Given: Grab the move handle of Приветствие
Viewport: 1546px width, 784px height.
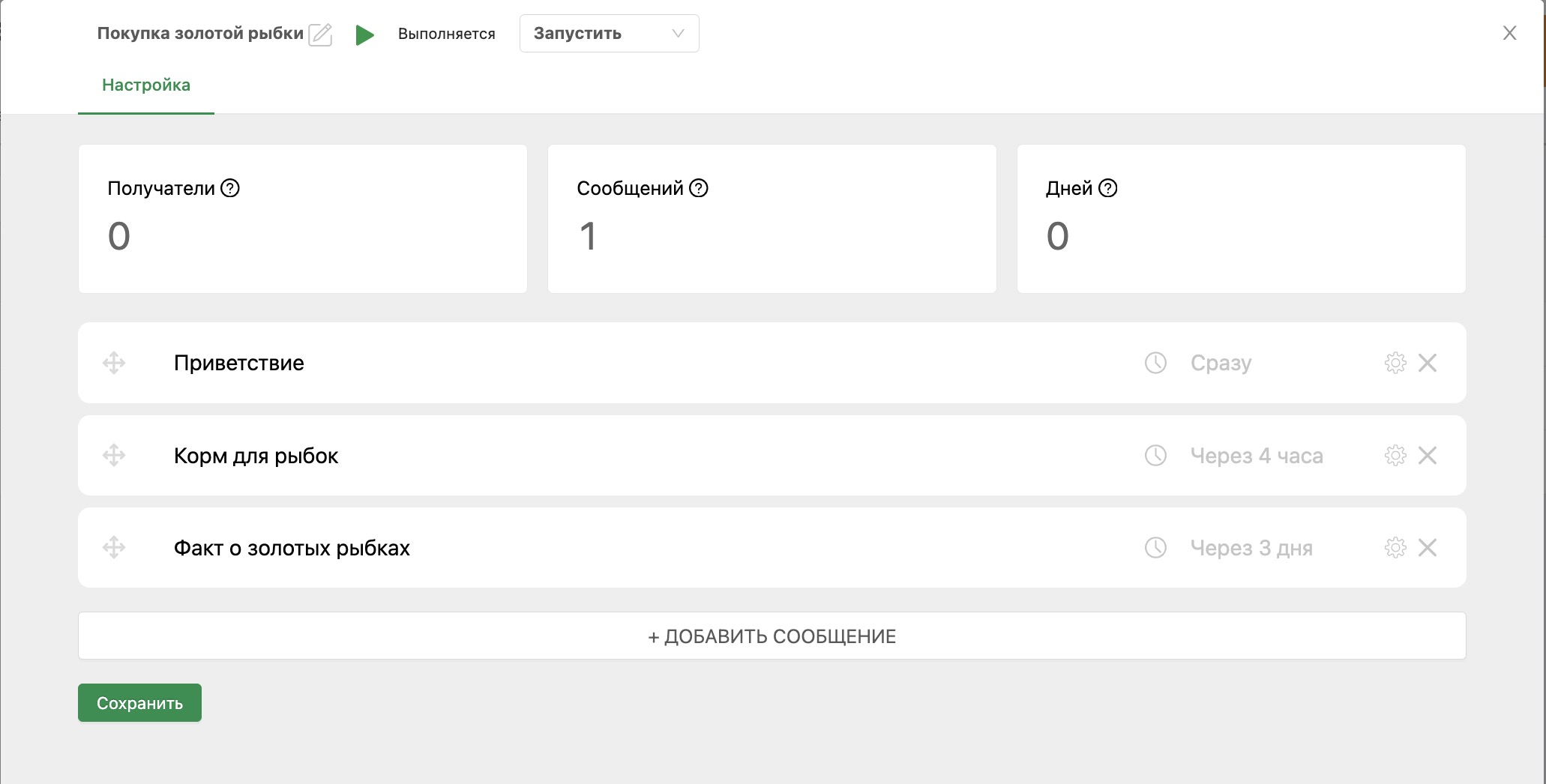Looking at the screenshot, I should coord(114,363).
